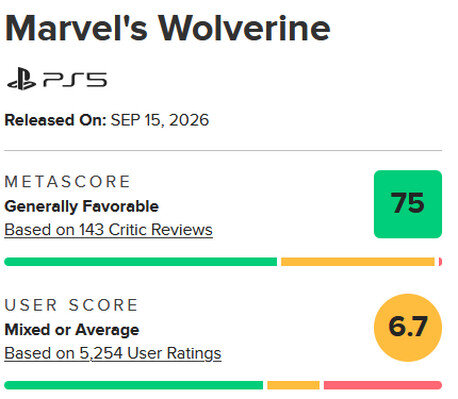Click the yellow mixed critic reviews bar
Image resolution: width=458 pixels, height=399 pixels.
tap(358, 262)
